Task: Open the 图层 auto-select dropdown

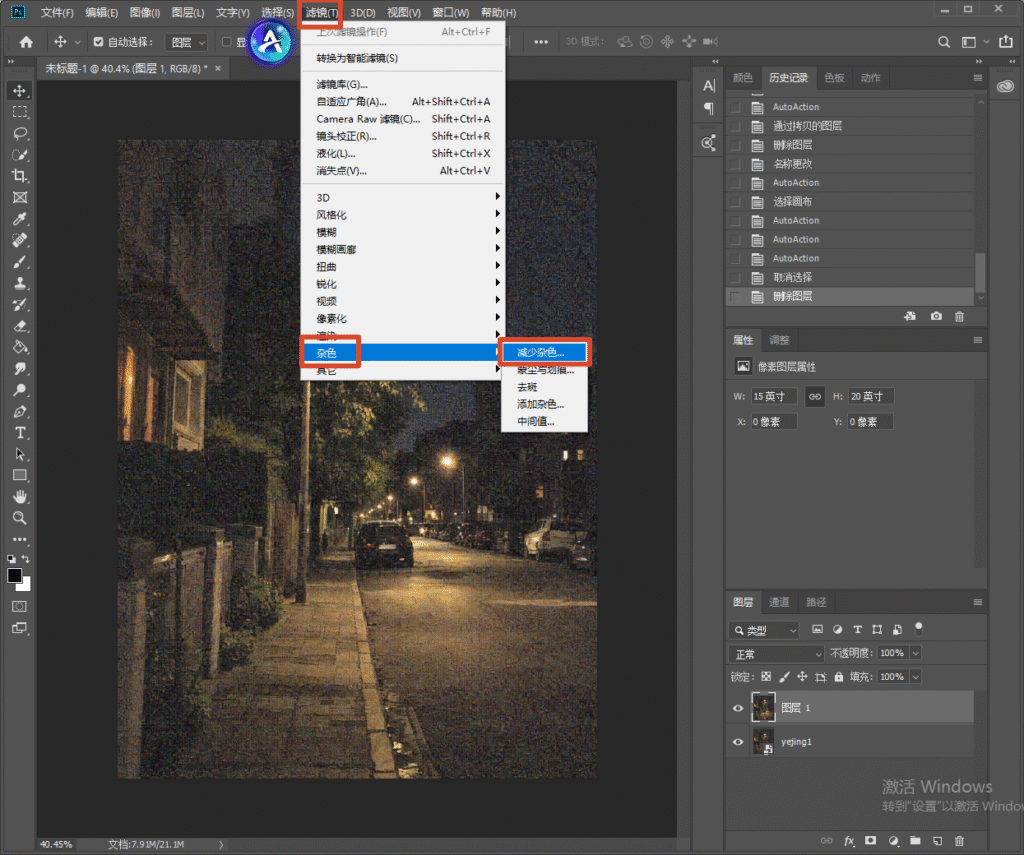Action: coord(187,42)
